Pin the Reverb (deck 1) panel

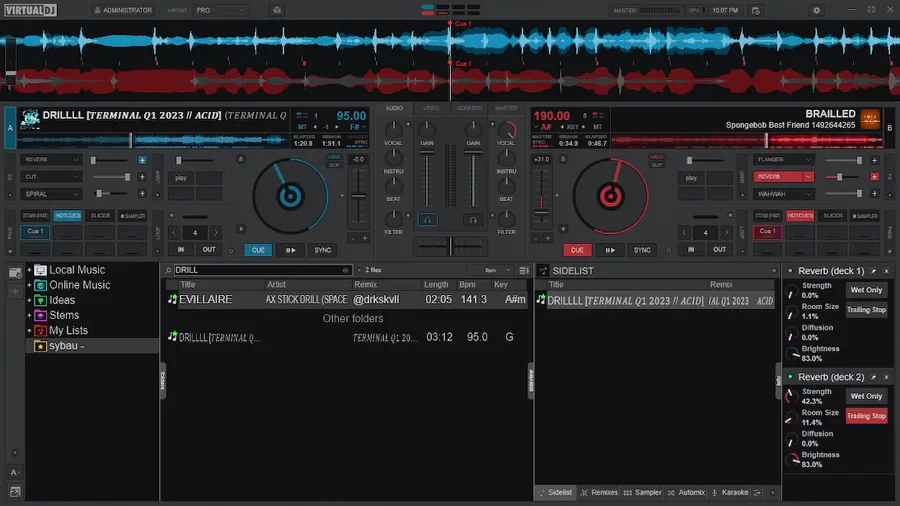click(x=874, y=271)
